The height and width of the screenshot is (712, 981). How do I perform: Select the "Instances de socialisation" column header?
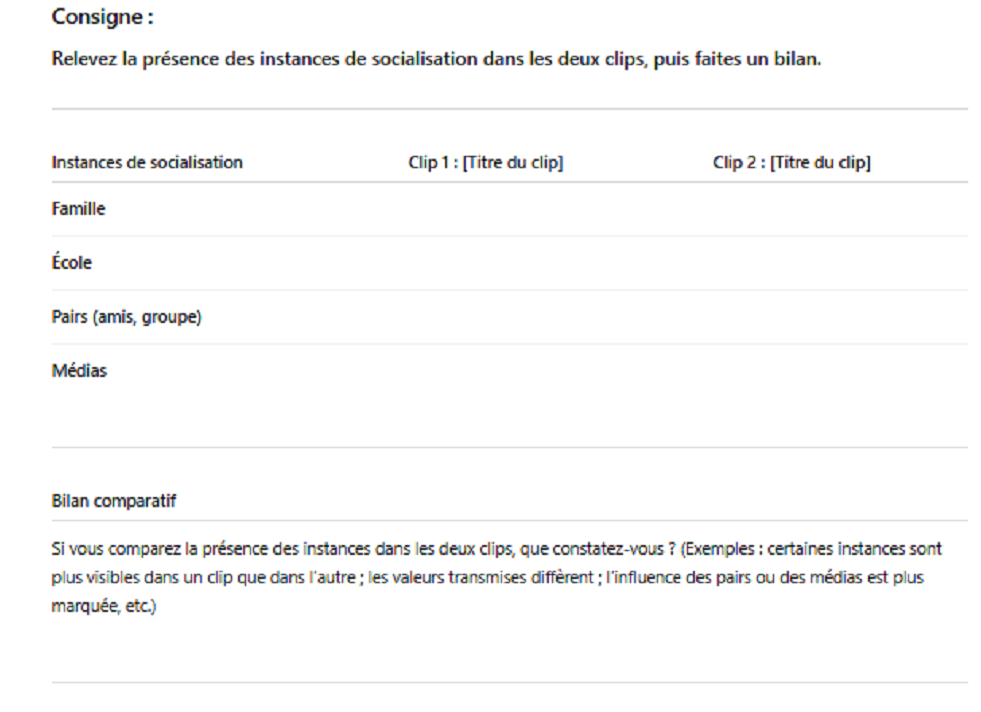coord(146,163)
